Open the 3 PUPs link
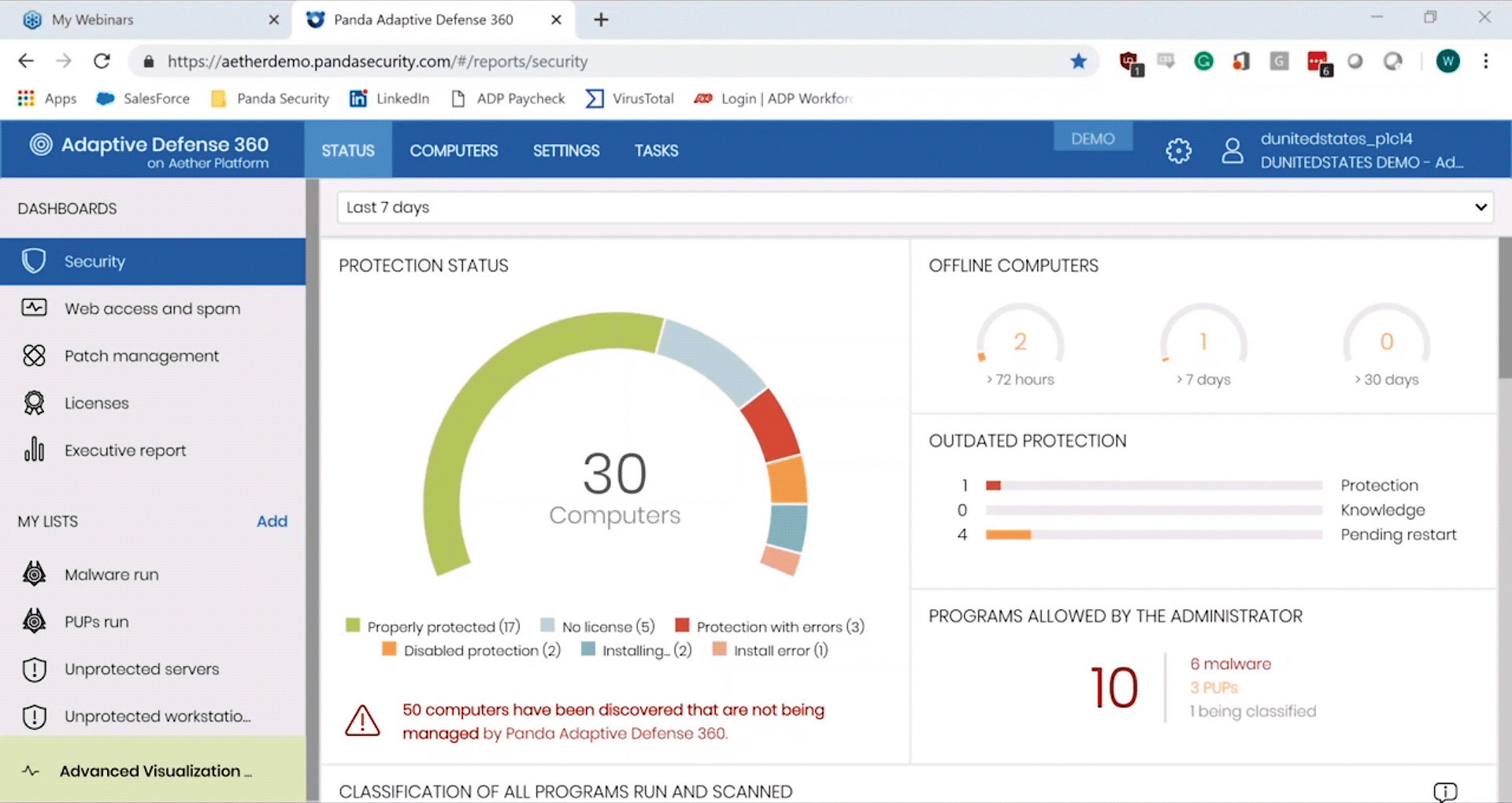The width and height of the screenshot is (1512, 803). coord(1214,687)
